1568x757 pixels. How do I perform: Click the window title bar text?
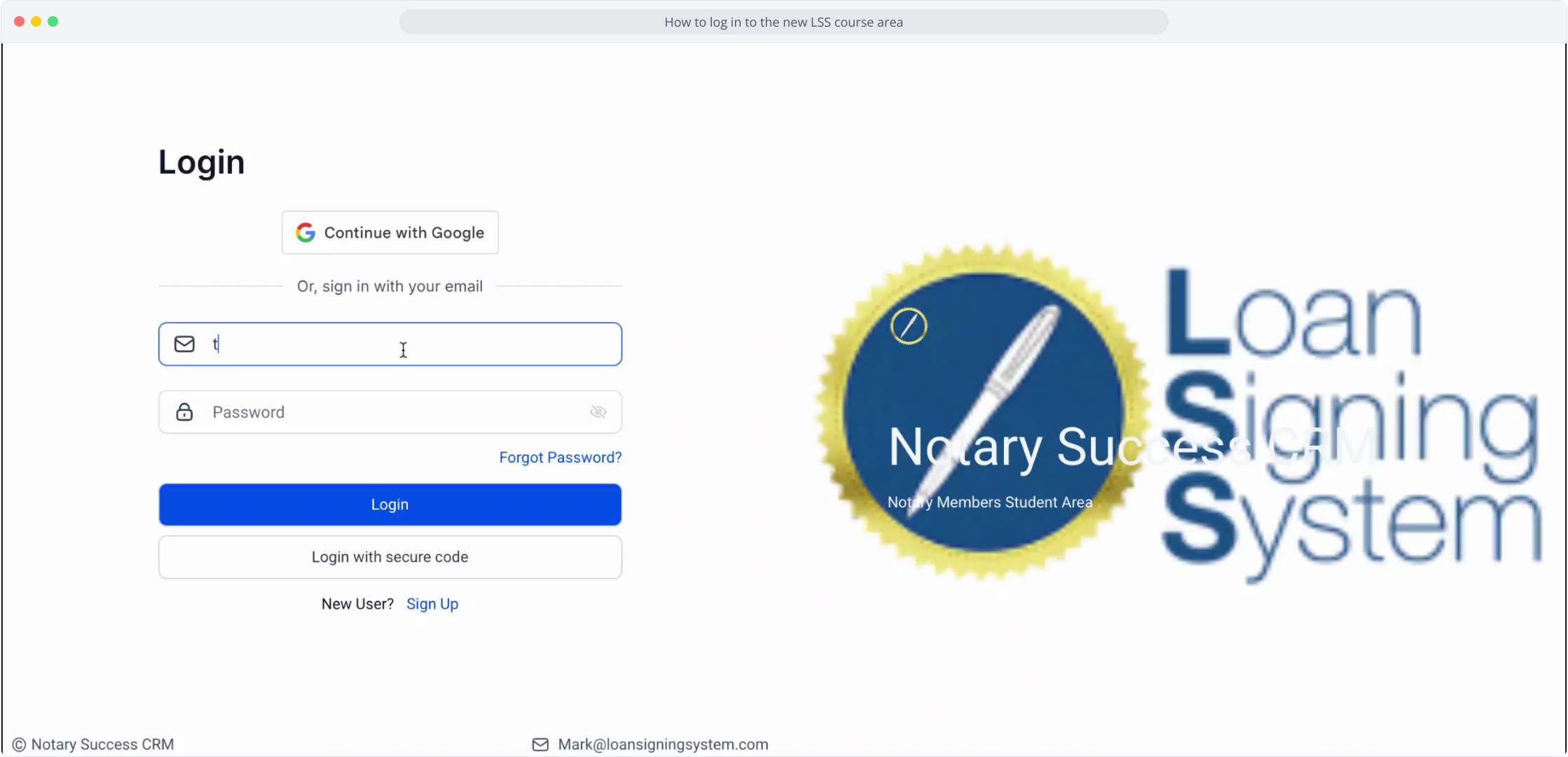[783, 22]
